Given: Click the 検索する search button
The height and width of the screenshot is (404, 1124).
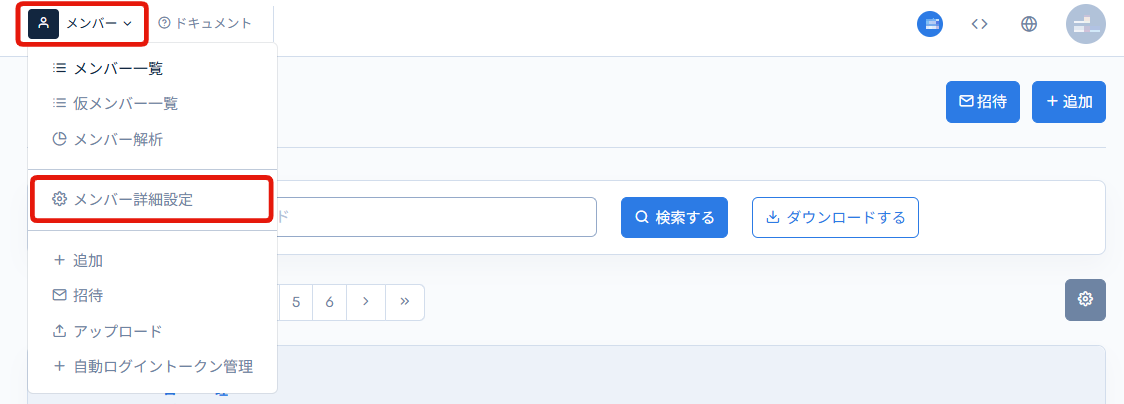Looking at the screenshot, I should click(674, 217).
